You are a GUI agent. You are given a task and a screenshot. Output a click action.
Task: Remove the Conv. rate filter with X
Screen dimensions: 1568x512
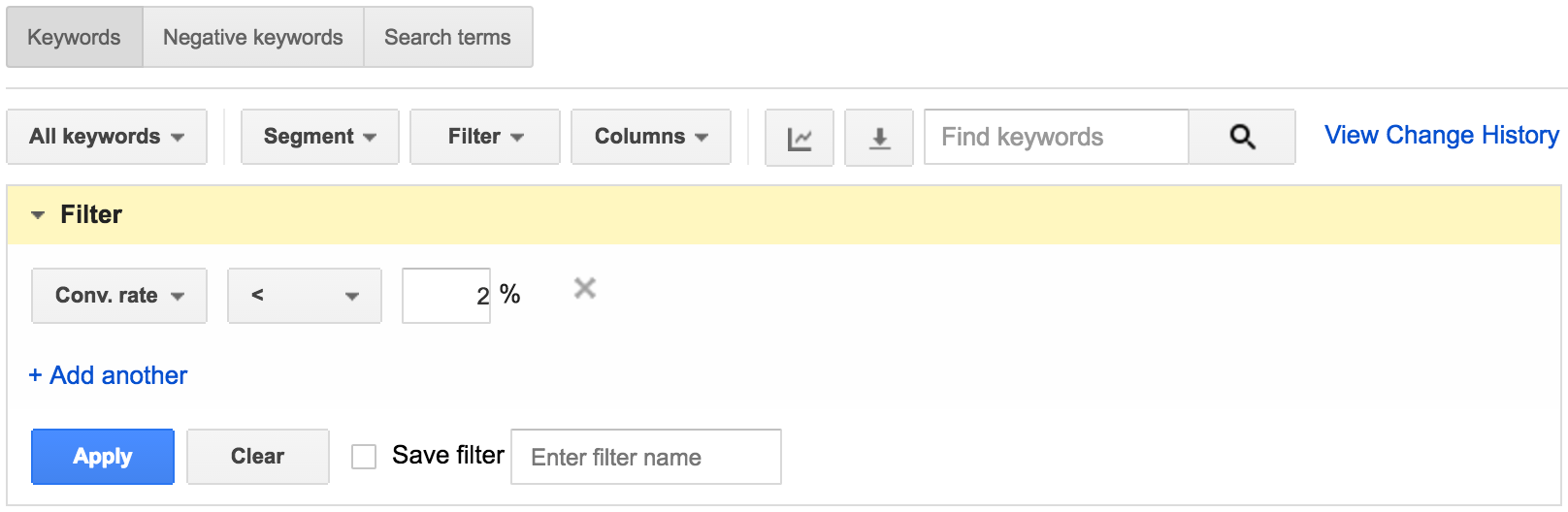[584, 288]
